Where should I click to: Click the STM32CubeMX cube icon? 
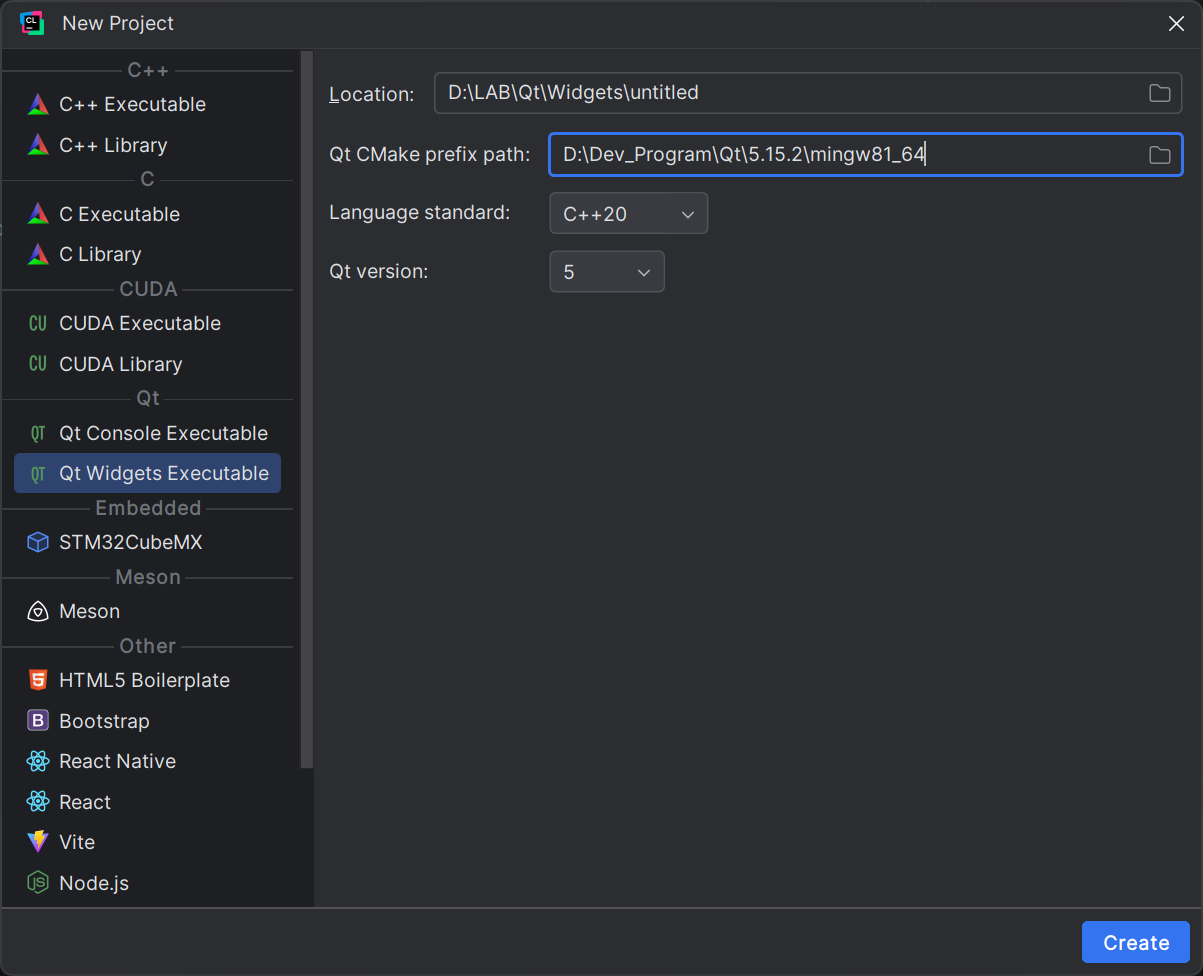(38, 542)
